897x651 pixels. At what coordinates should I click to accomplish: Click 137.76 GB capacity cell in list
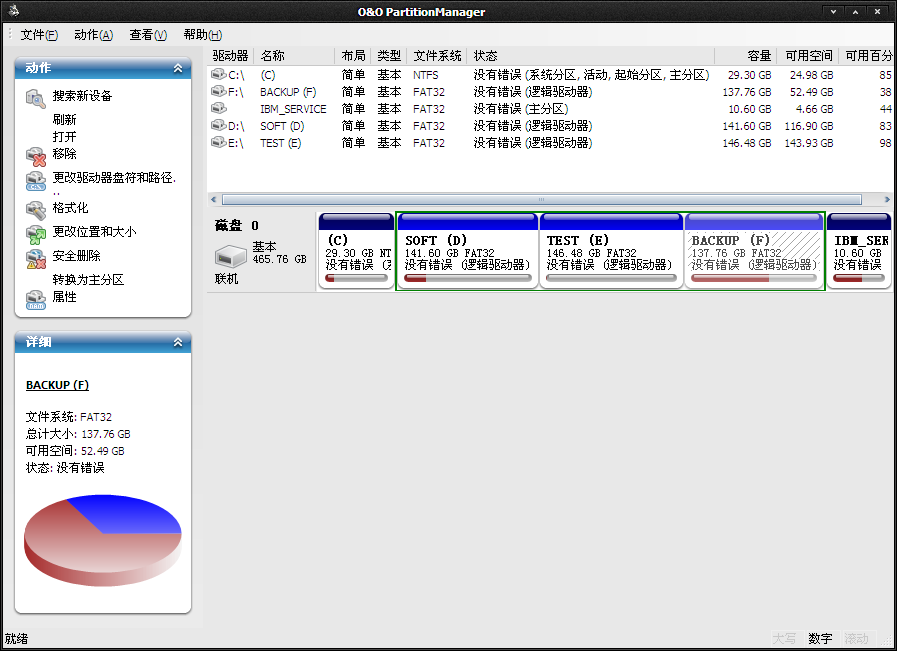[747, 92]
